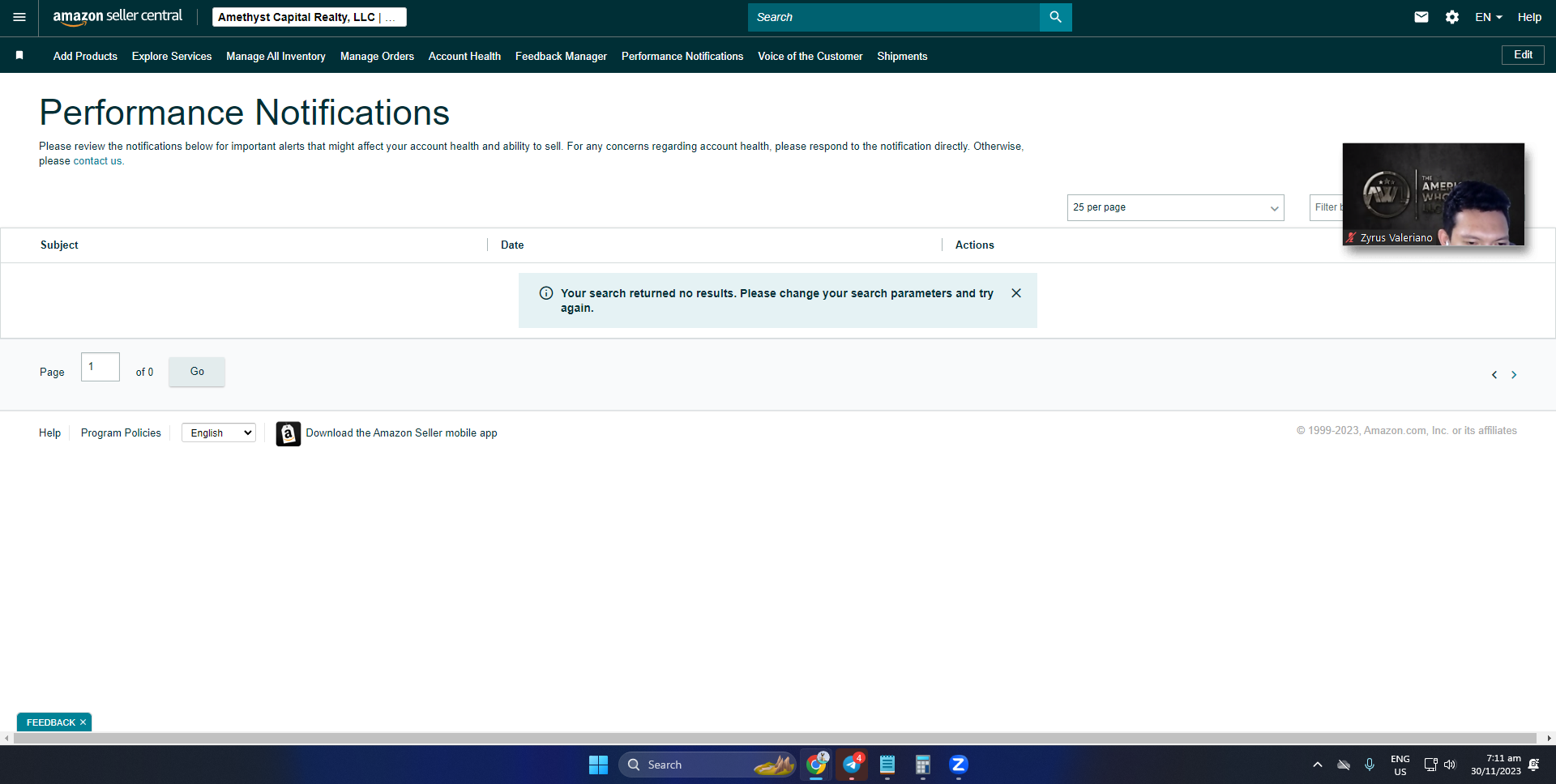Click the ENG US input indicator
Image resolution: width=1556 pixels, height=784 pixels.
1400,765
